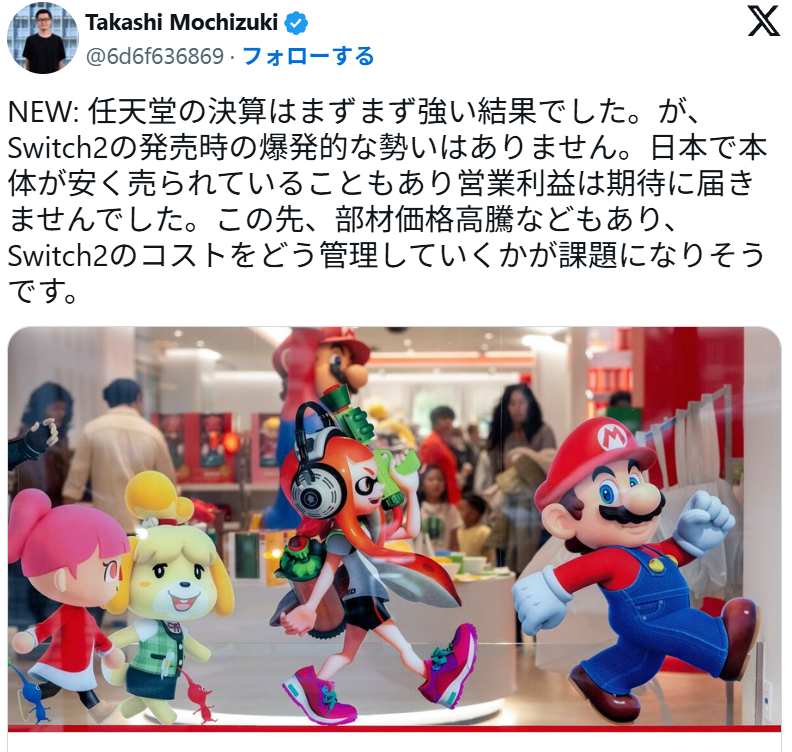Open the @6d6f636869 handle link

[155, 56]
